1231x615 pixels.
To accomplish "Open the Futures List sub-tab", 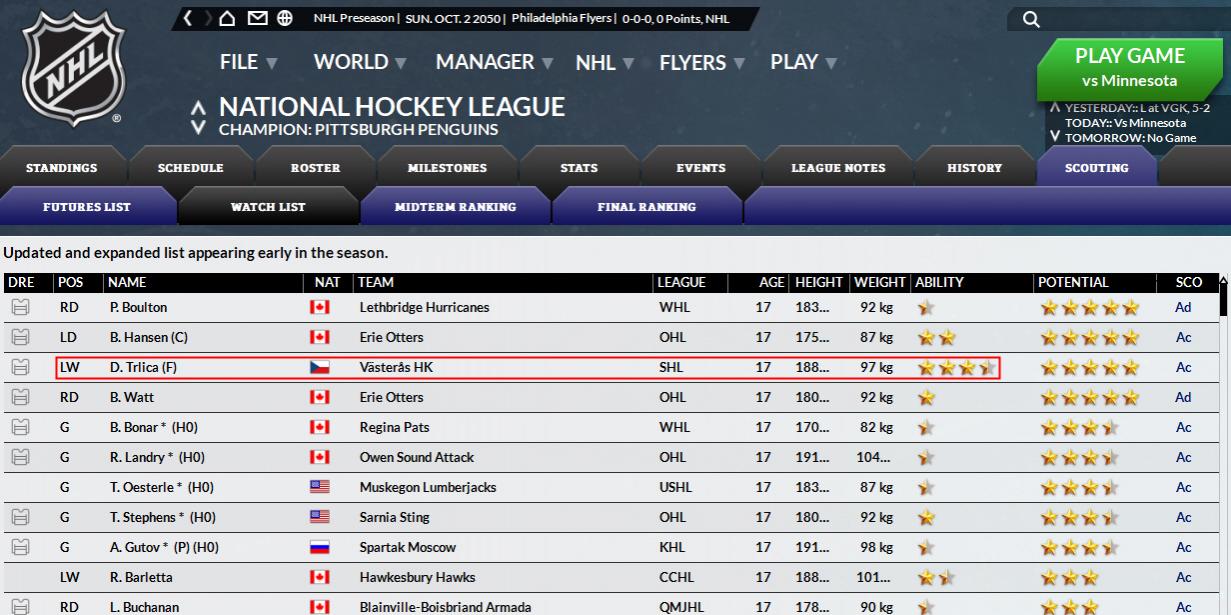I will pos(87,206).
